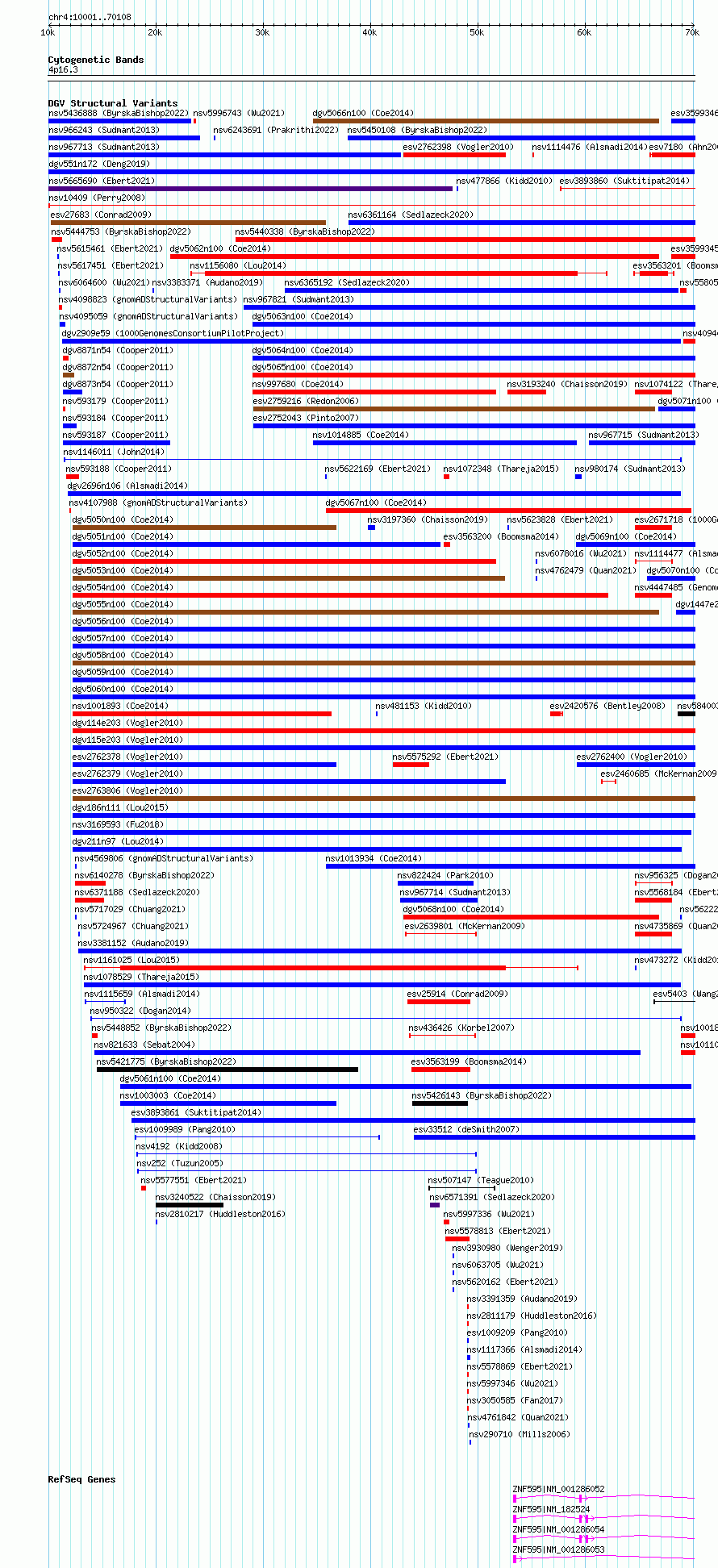Click the brown bar under dgv5066n100
Screen dimensions: 718x1568
486,121
